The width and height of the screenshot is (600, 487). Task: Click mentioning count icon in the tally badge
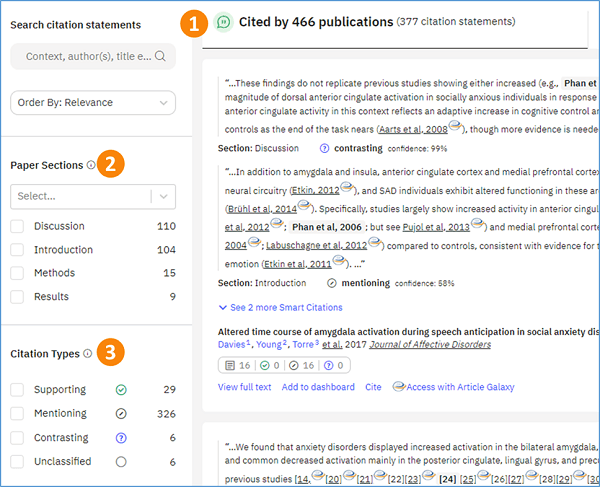click(293, 365)
